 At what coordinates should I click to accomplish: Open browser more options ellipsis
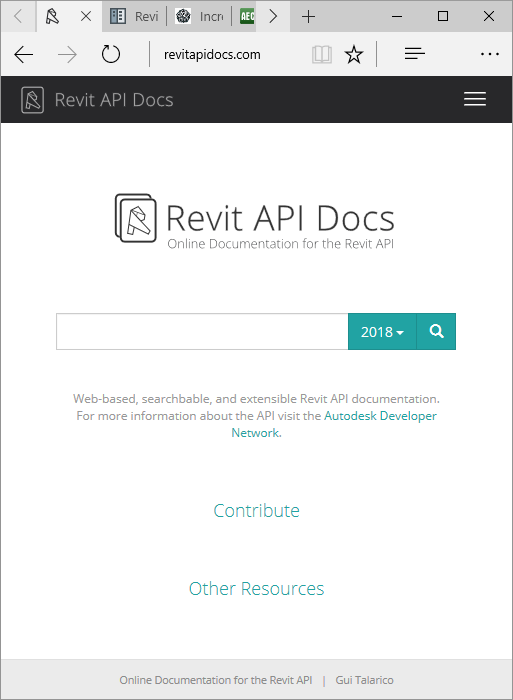click(x=489, y=54)
